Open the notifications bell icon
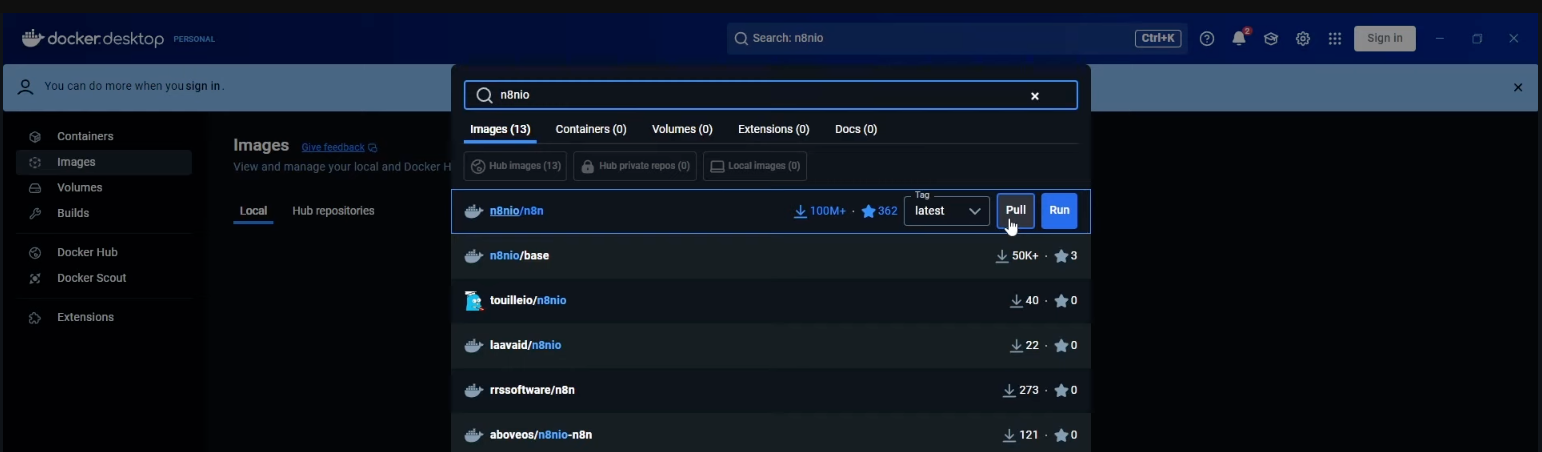Viewport: 1542px width, 452px height. coord(1239,39)
